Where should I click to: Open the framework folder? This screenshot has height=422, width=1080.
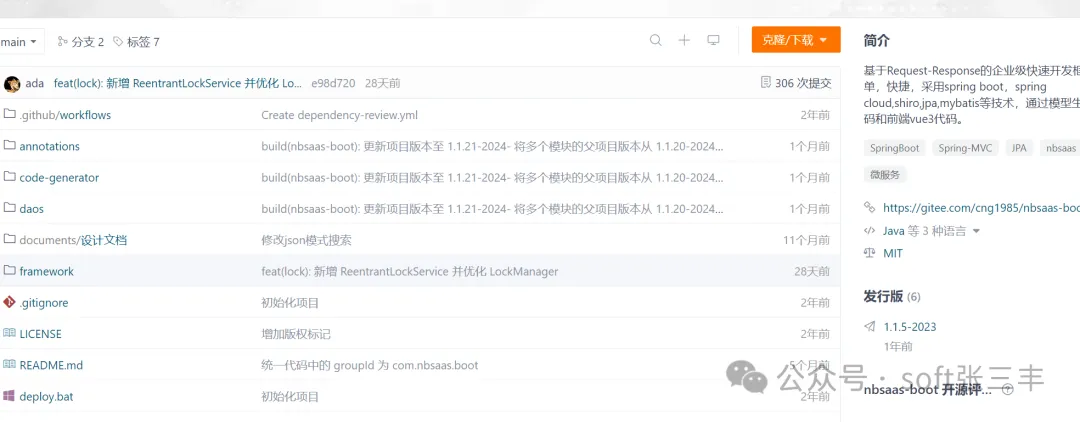[47, 271]
